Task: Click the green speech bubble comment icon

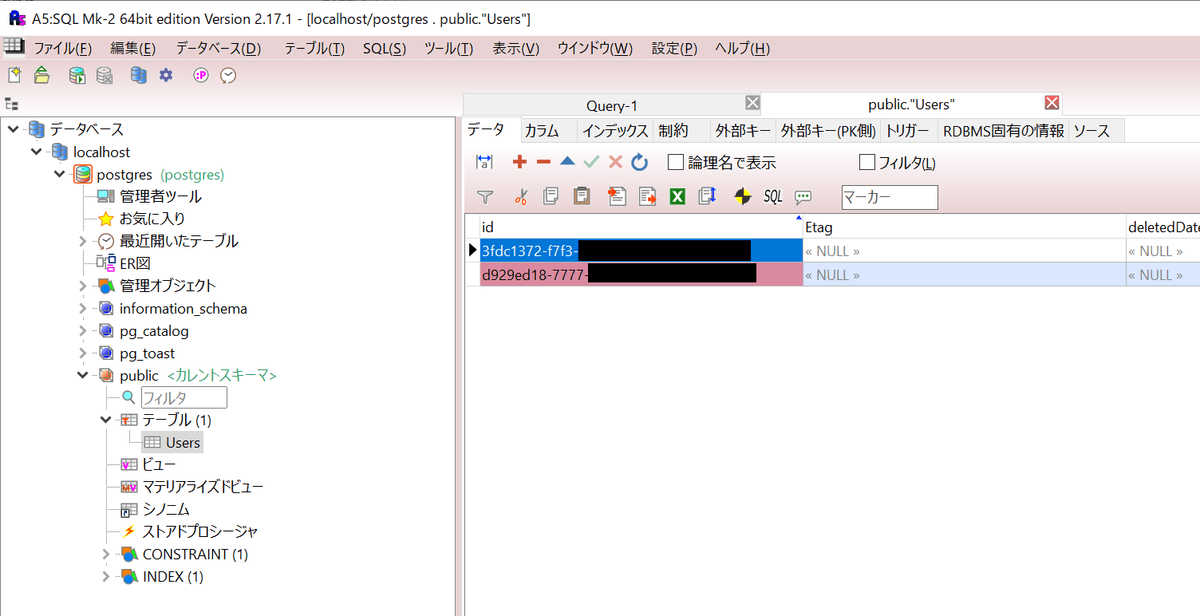Action: (x=803, y=197)
